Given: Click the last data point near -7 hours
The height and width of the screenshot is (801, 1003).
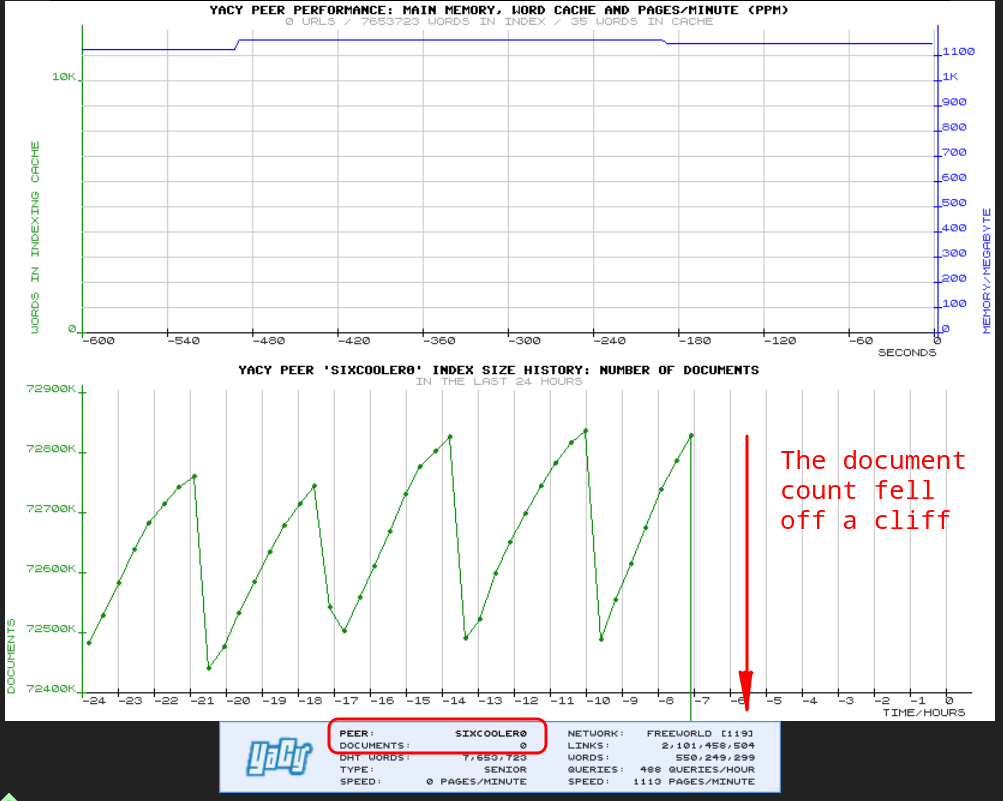Looking at the screenshot, I should 691,435.
